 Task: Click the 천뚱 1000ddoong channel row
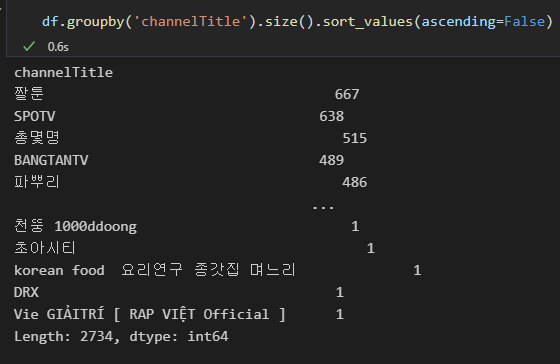[x=186, y=226]
